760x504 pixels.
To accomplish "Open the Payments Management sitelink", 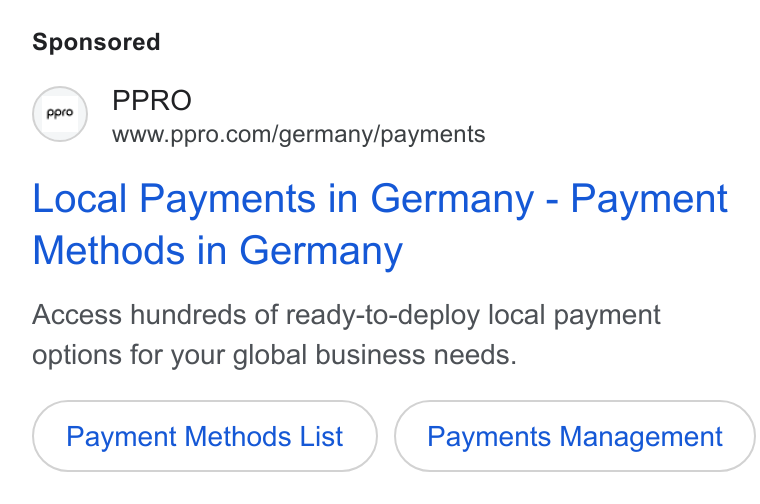I will [x=574, y=436].
